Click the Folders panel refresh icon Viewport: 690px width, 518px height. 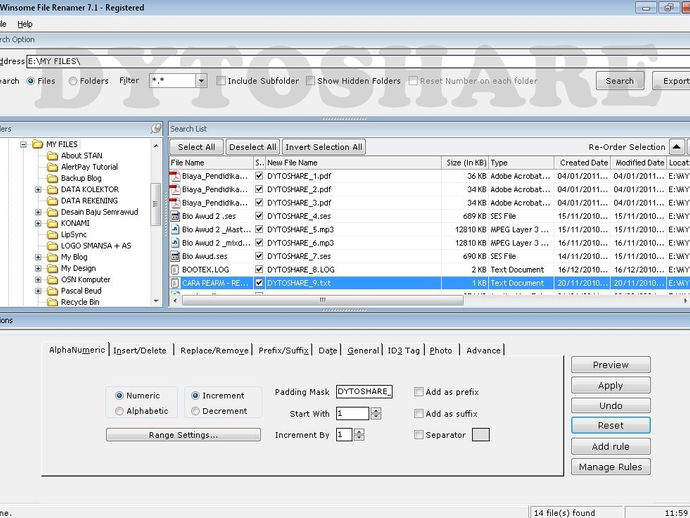[156, 129]
